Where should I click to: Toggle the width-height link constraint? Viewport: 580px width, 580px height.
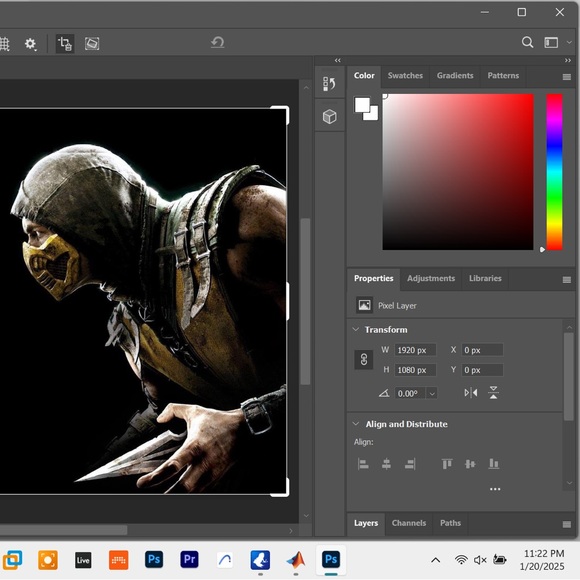[x=364, y=360]
